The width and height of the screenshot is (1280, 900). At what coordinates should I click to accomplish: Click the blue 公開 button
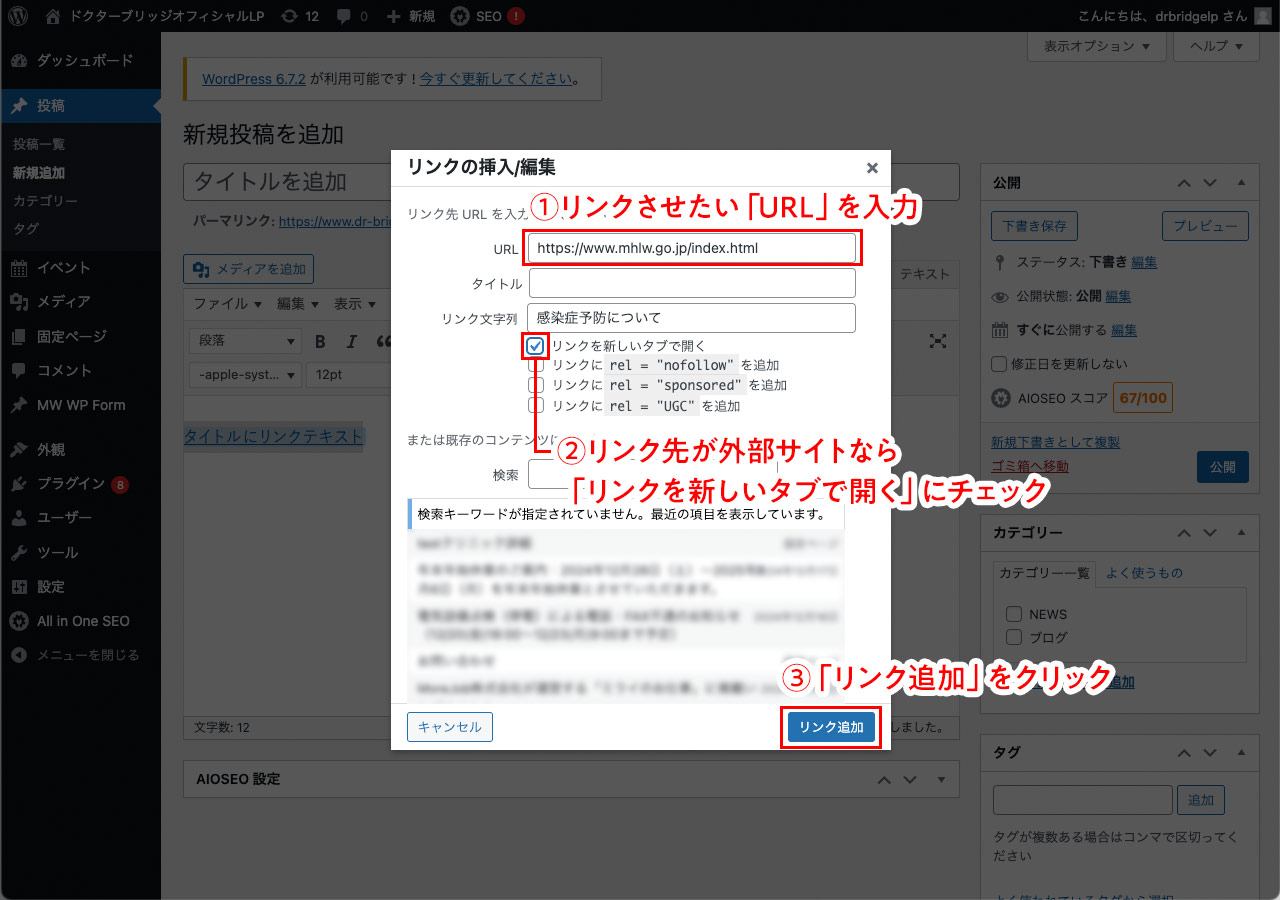1222,467
